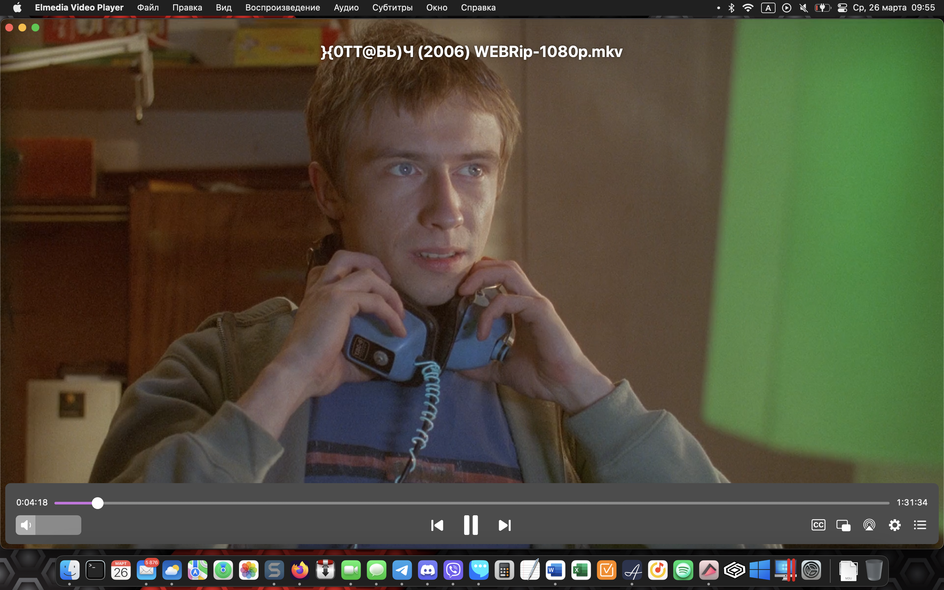Open the Файл menu
The image size is (944, 590).
click(148, 8)
